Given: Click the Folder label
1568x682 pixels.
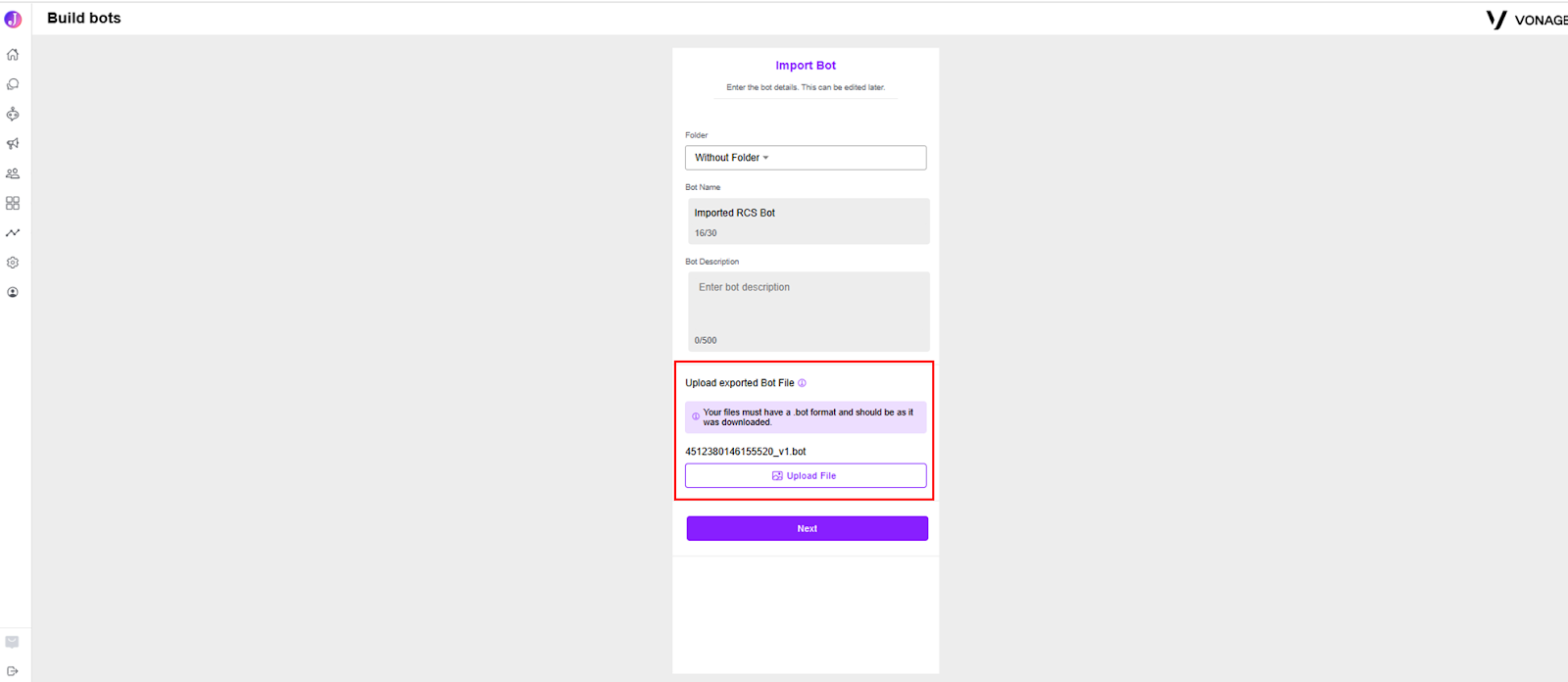Looking at the screenshot, I should 697,135.
